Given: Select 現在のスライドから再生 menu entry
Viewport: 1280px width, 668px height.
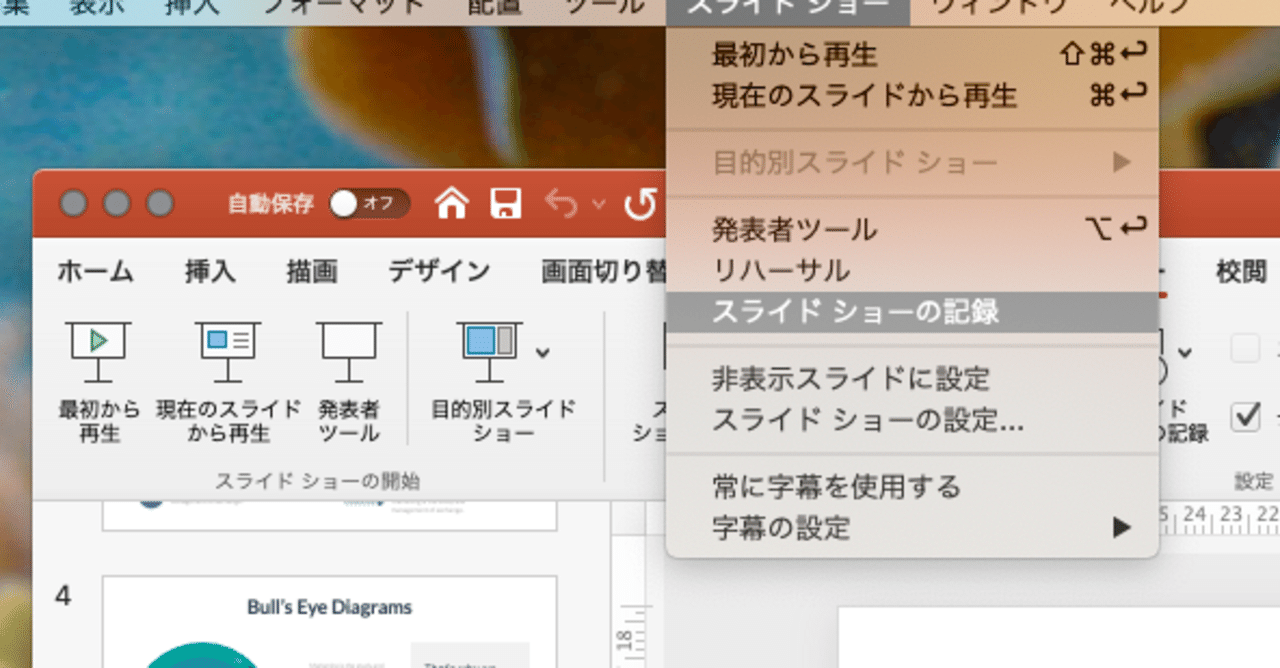Looking at the screenshot, I should tap(912, 96).
